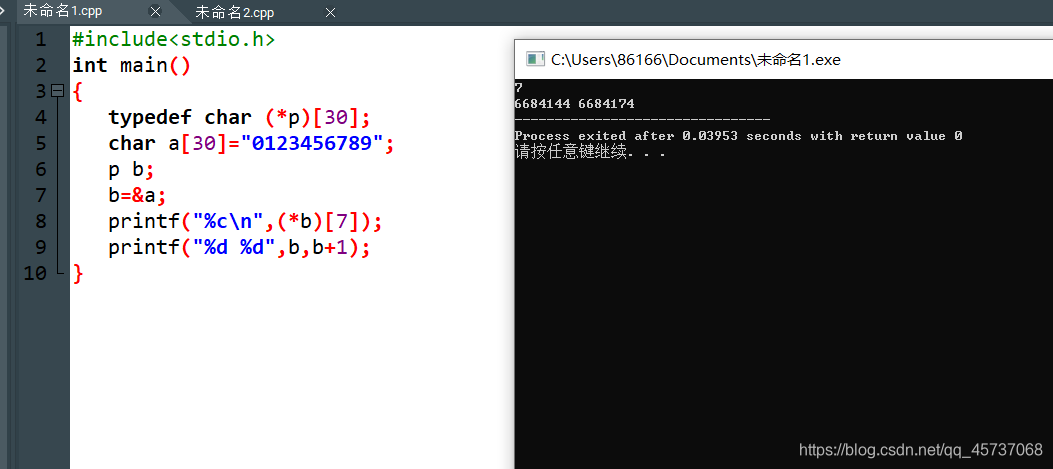Screen dimensions: 1053x469
Task: Click console output line '7'
Action: tap(518, 88)
